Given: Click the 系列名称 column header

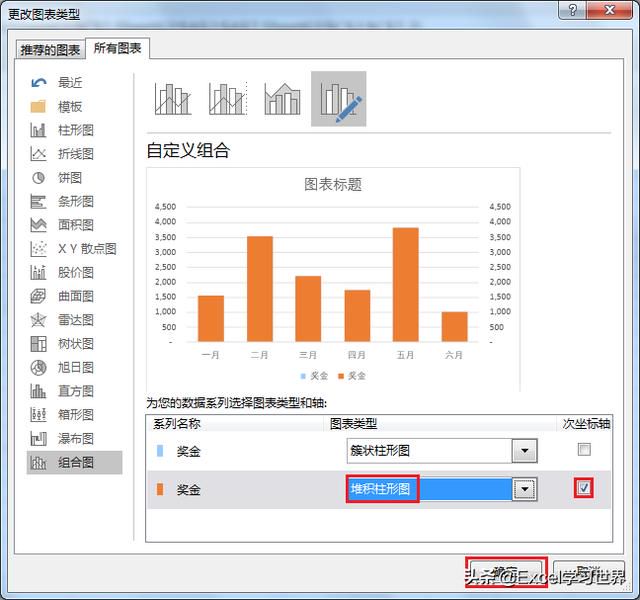Looking at the screenshot, I should tap(177, 424).
